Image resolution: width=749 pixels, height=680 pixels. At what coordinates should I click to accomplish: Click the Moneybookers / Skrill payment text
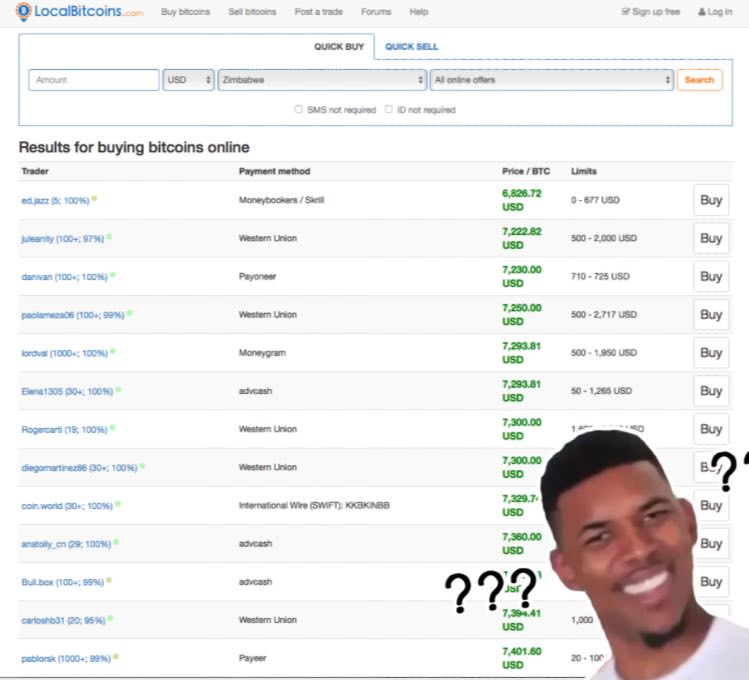[x=281, y=200]
